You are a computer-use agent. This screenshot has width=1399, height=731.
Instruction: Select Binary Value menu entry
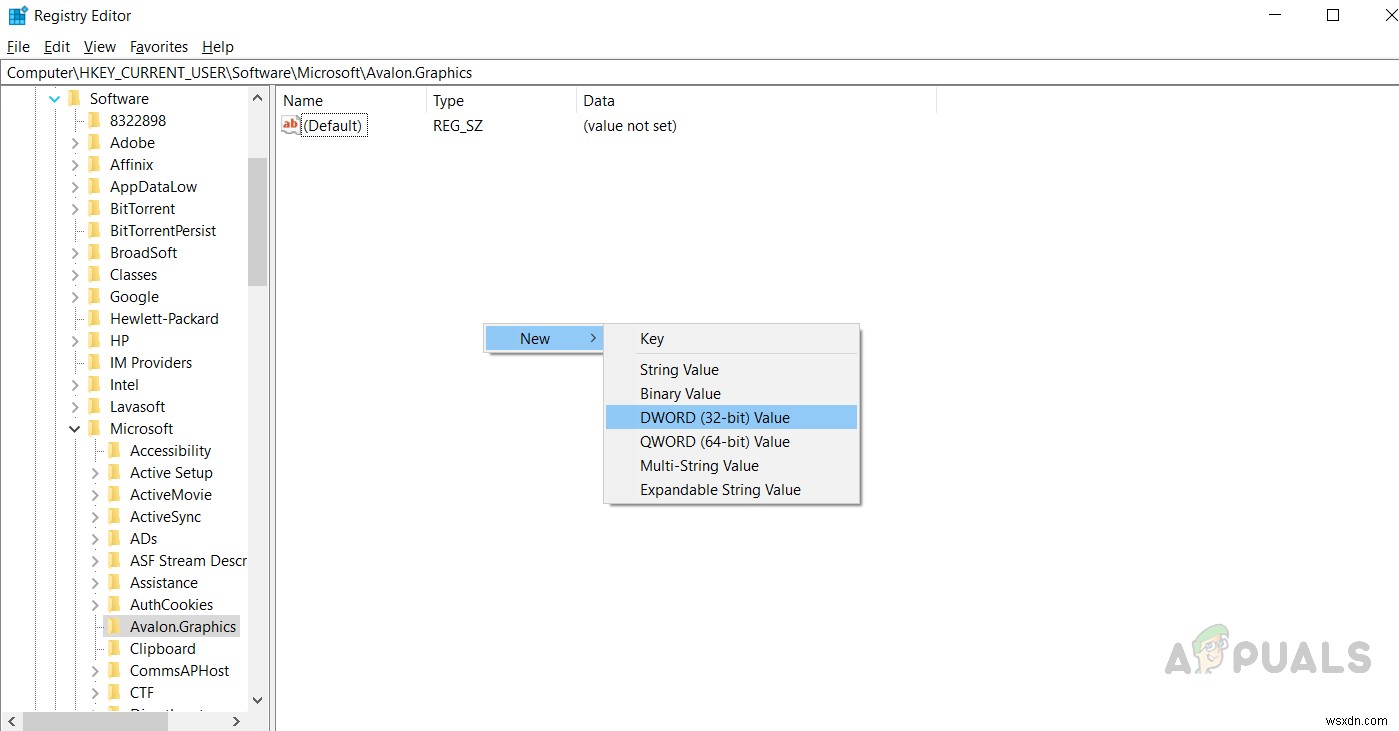pos(731,393)
